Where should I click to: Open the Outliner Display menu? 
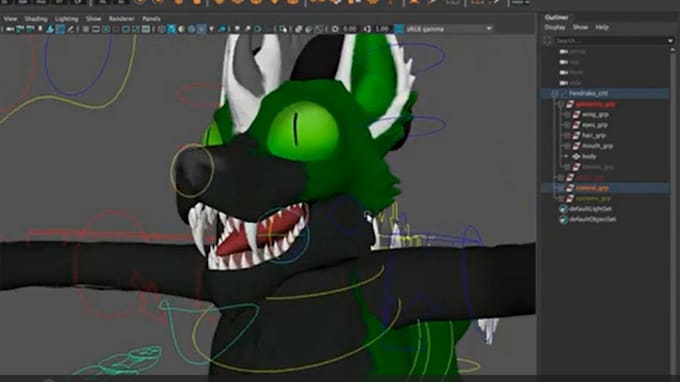tap(555, 27)
